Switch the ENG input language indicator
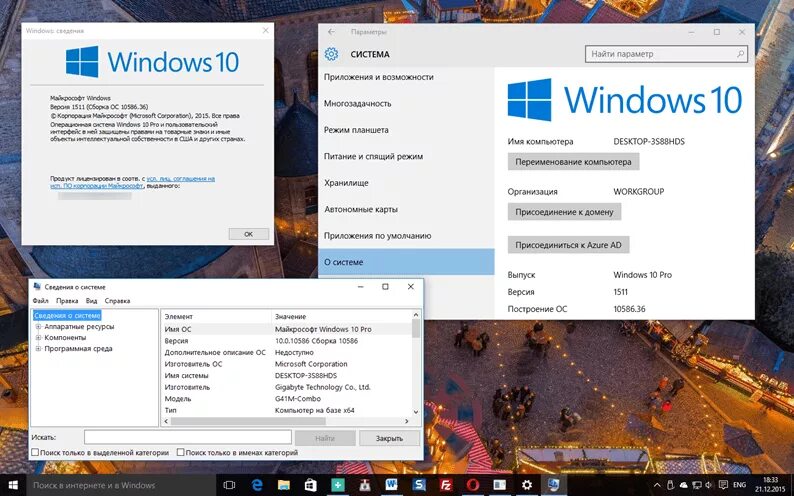 point(739,485)
